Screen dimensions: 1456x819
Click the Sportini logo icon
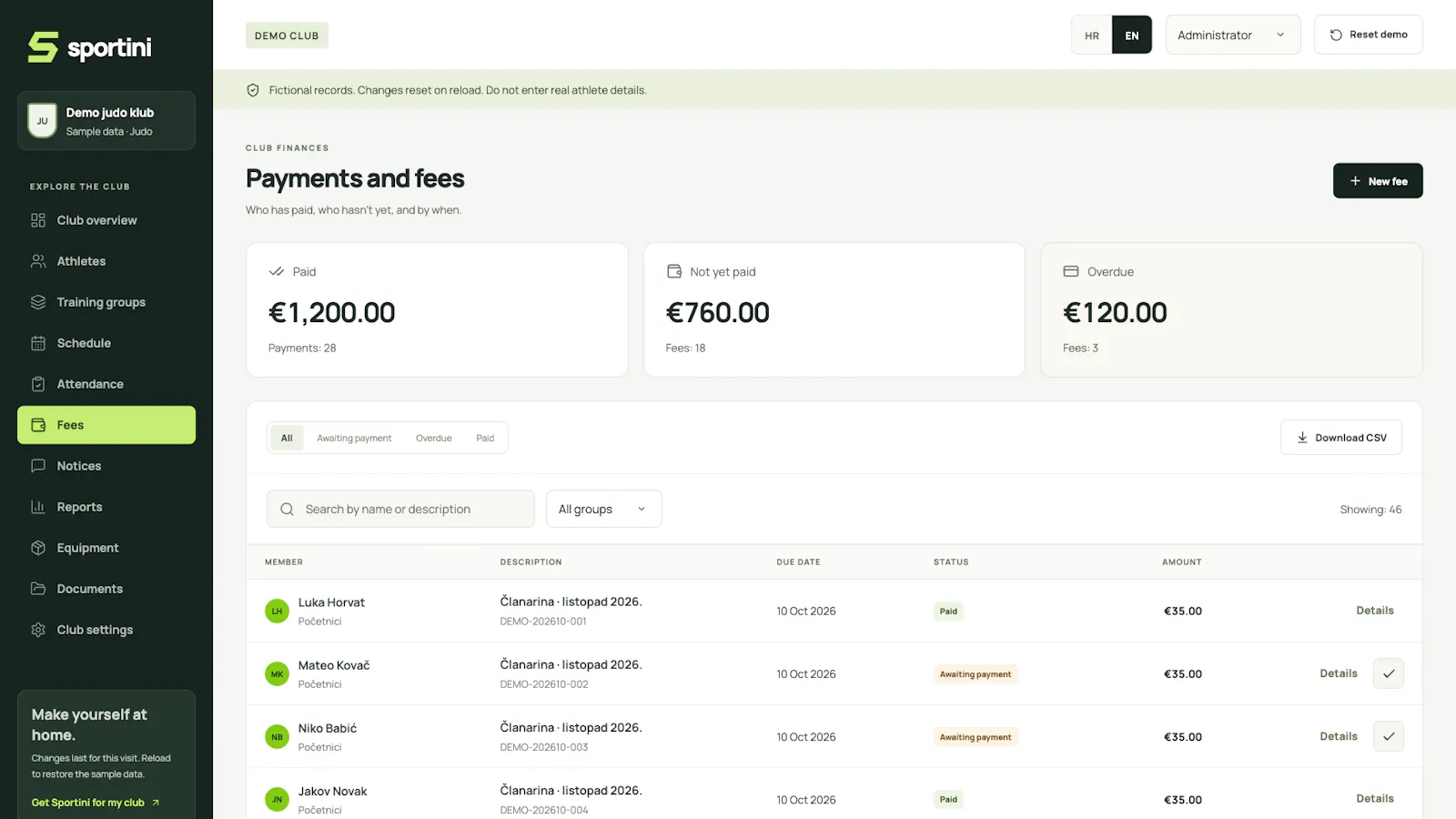[43, 47]
